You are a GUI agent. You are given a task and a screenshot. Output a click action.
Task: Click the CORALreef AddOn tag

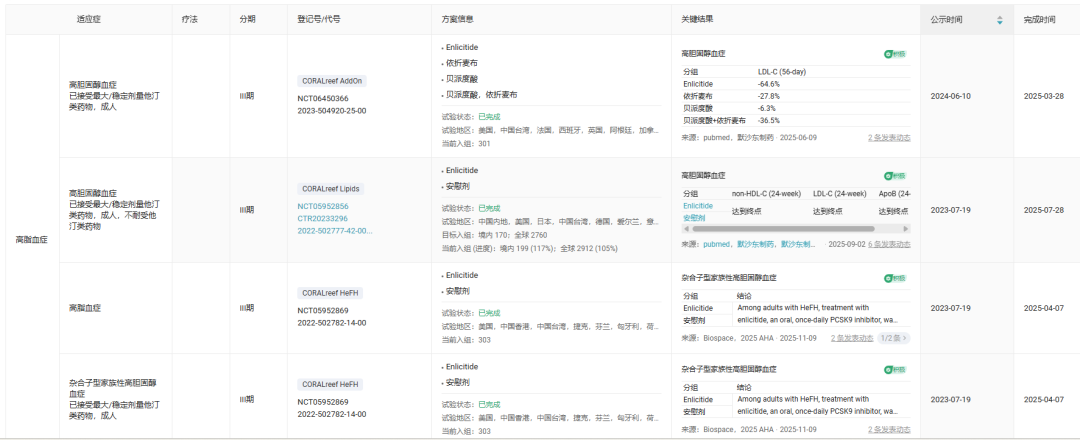(332, 81)
